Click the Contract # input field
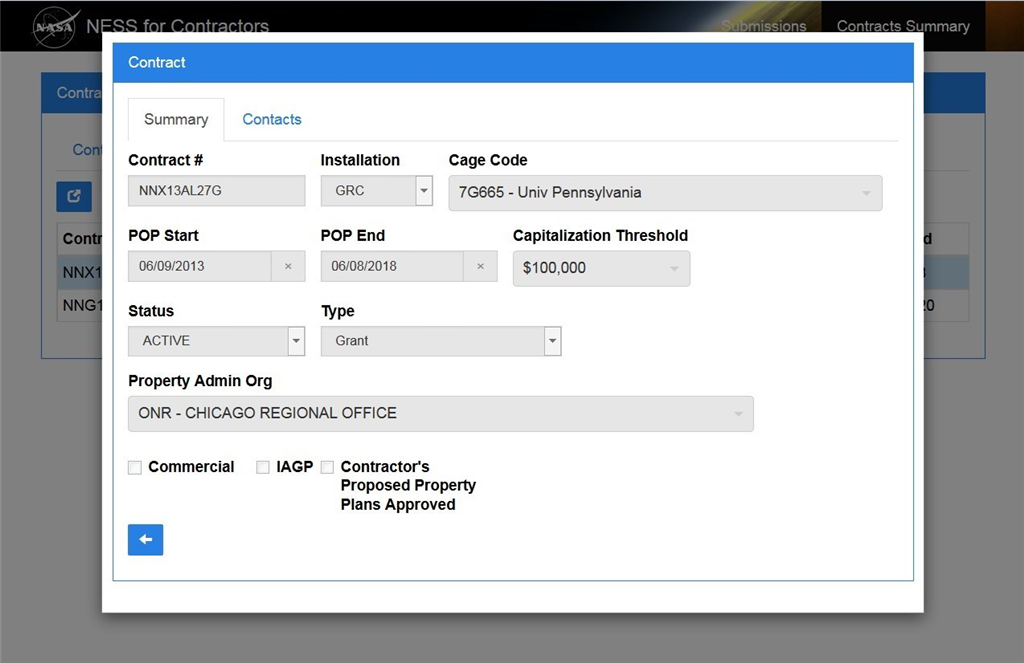This screenshot has height=663, width=1024. click(x=216, y=191)
